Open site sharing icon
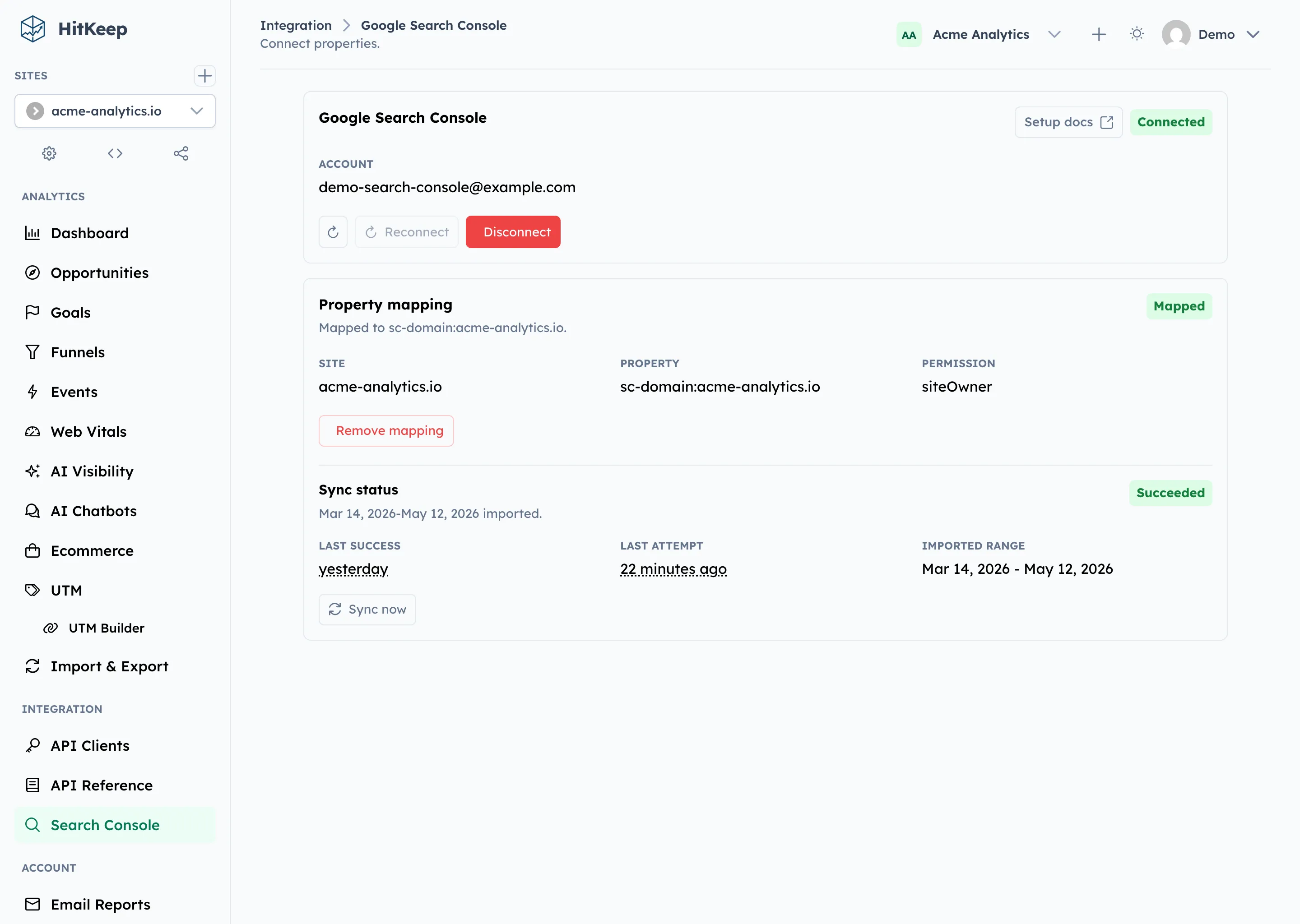Viewport: 1300px width, 924px height. [181, 153]
